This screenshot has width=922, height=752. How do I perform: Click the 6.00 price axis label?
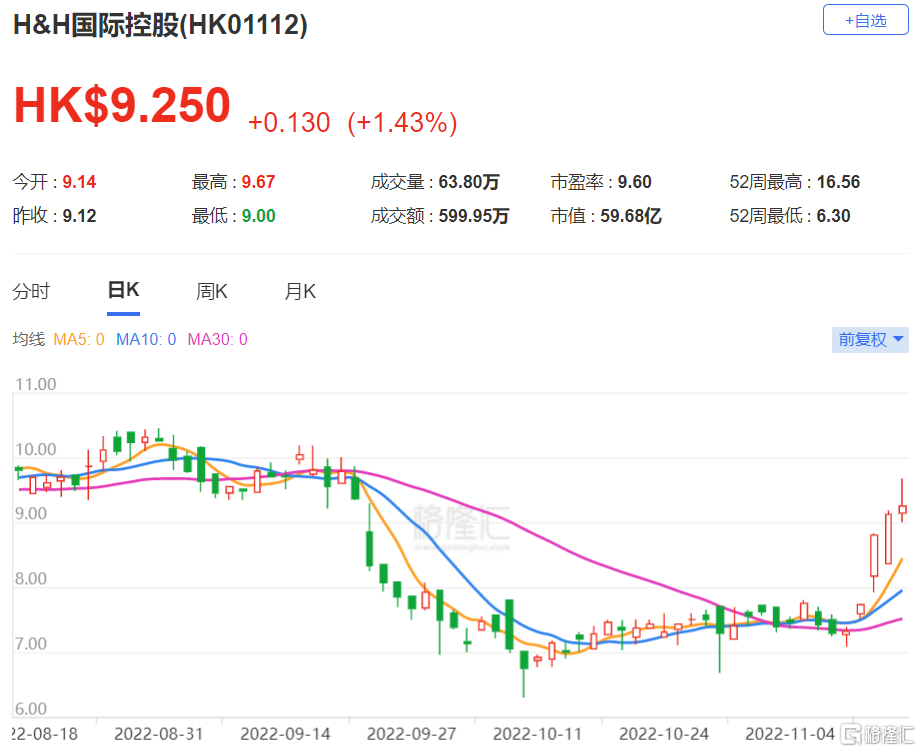pyautogui.click(x=31, y=708)
